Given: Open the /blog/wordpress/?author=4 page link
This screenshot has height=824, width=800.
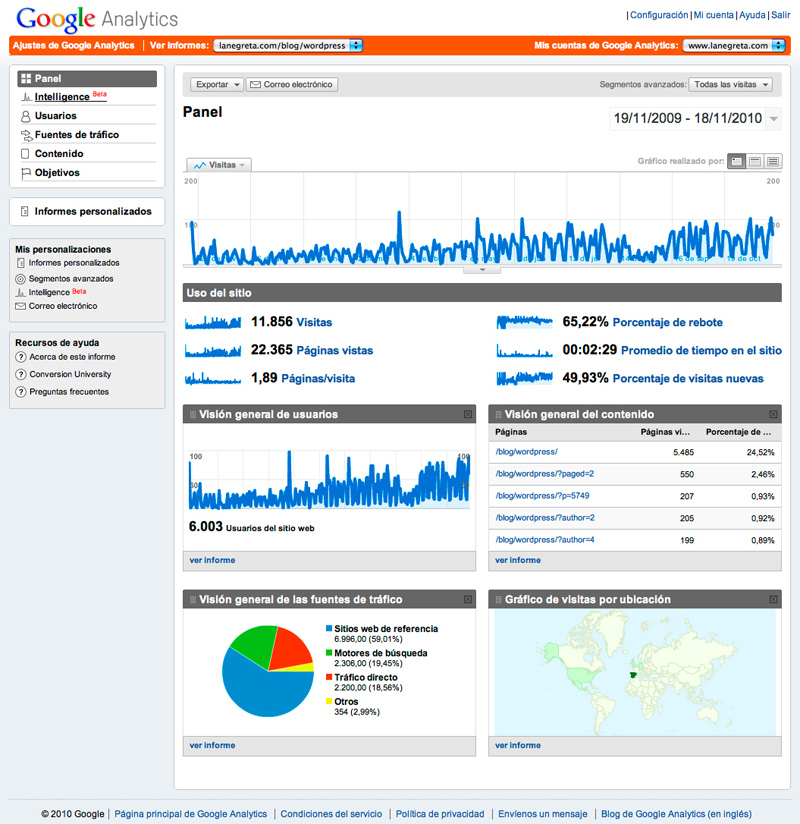Looking at the screenshot, I should tap(545, 540).
